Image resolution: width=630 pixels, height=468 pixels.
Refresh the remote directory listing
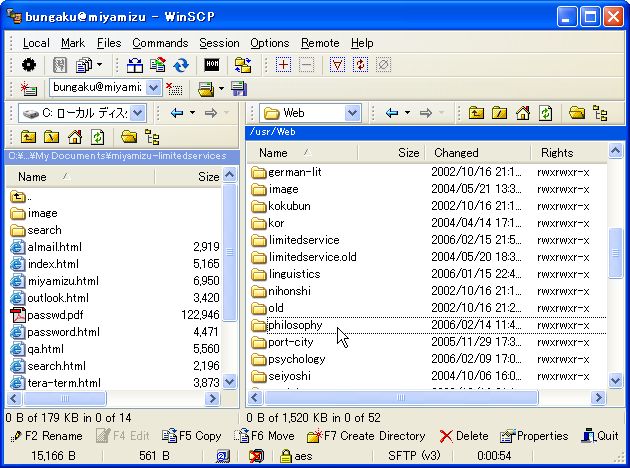546,113
